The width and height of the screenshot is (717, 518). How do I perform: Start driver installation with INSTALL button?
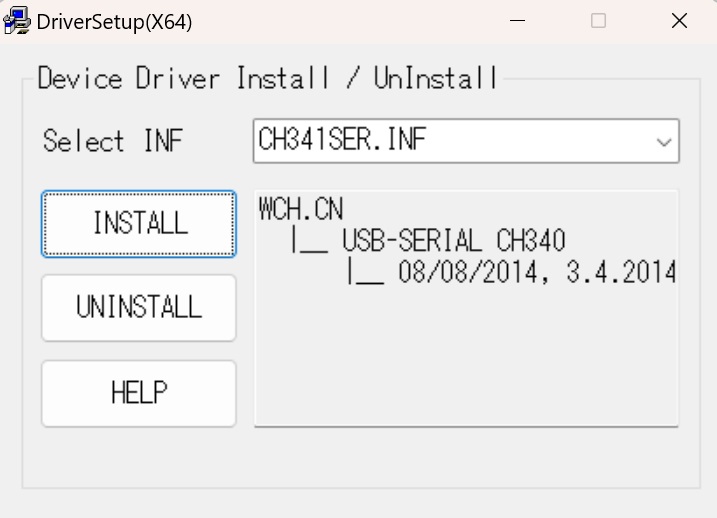[x=139, y=224]
